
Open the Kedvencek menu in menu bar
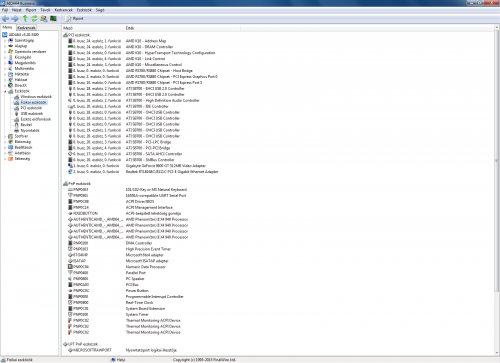63,10
